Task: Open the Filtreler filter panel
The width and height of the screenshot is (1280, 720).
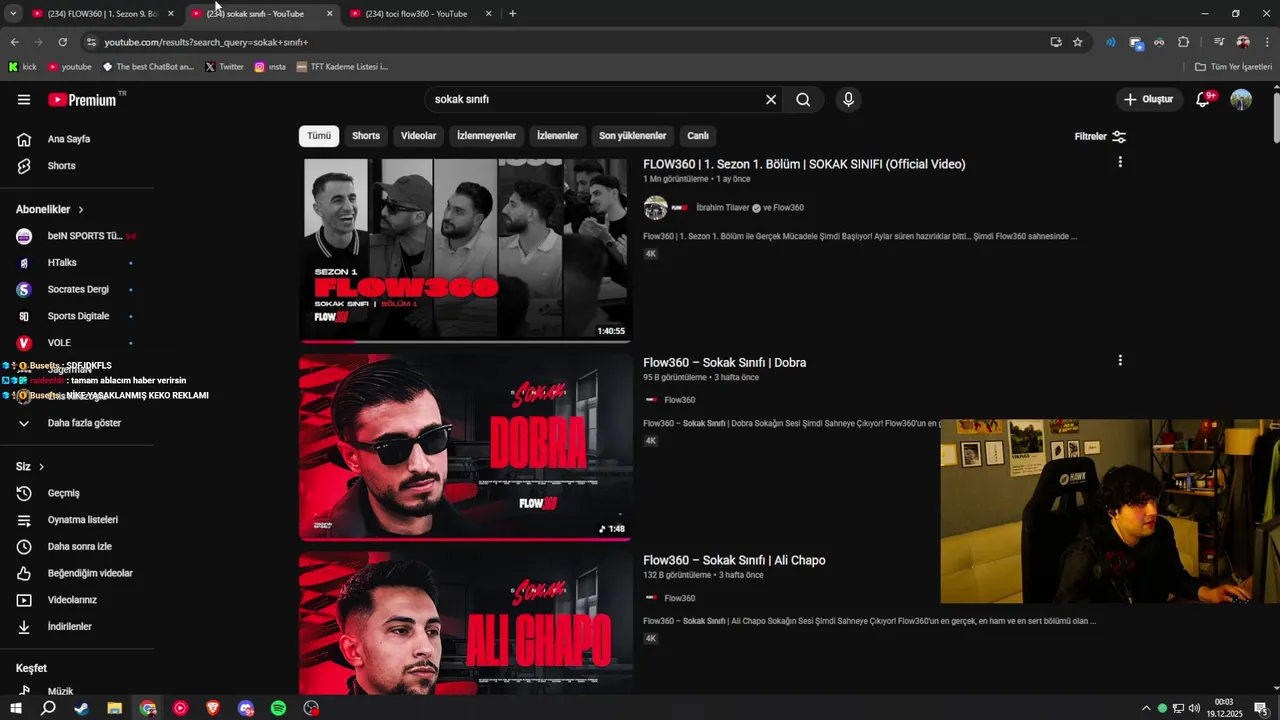Action: click(1100, 136)
